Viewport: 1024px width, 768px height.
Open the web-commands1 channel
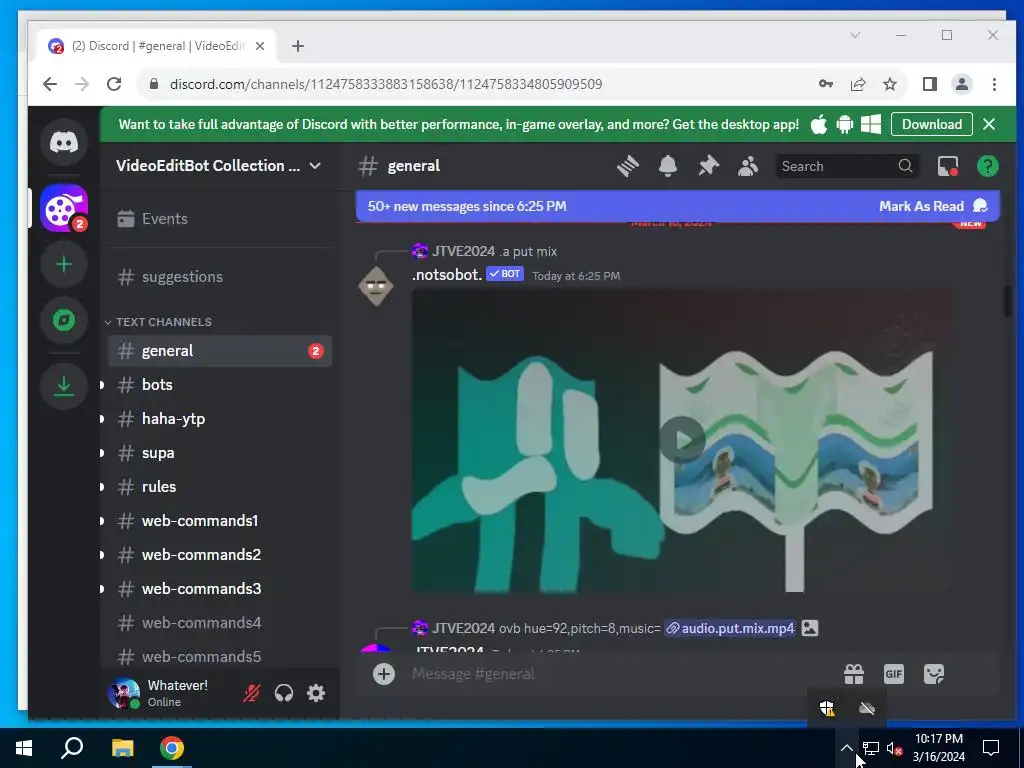click(x=219, y=520)
